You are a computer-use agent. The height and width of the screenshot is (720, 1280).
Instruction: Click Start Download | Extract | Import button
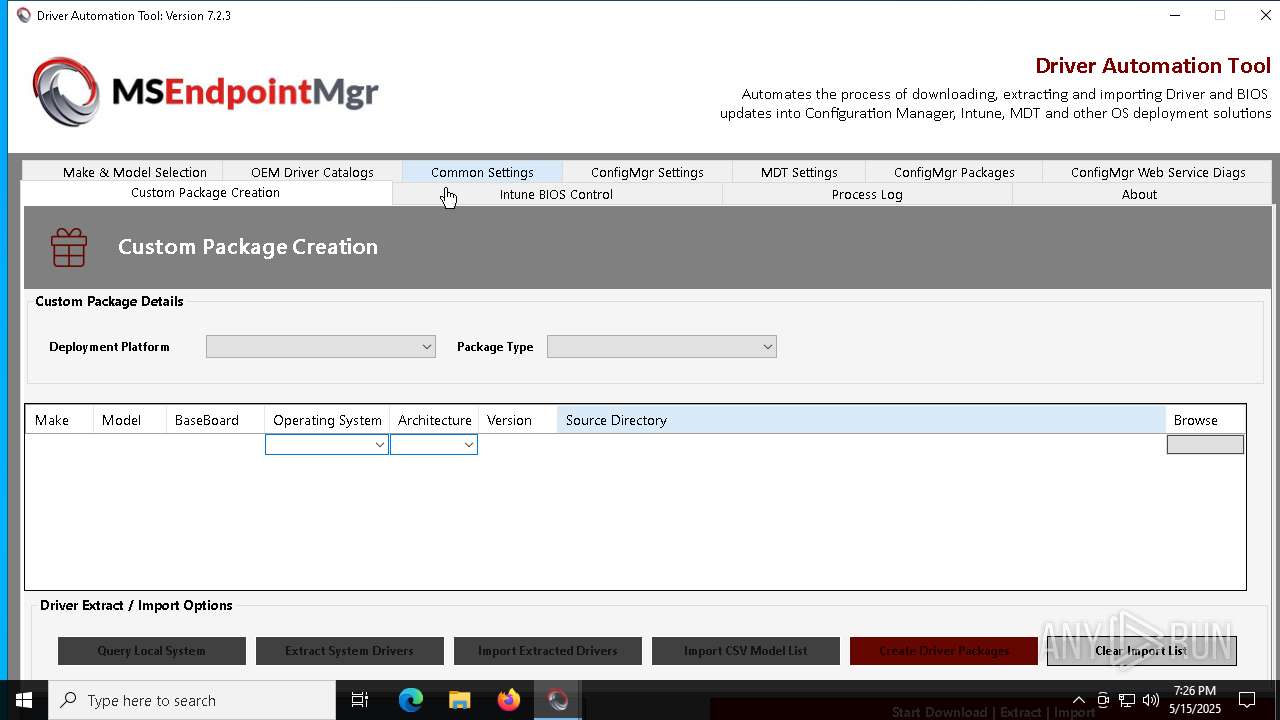(993, 710)
